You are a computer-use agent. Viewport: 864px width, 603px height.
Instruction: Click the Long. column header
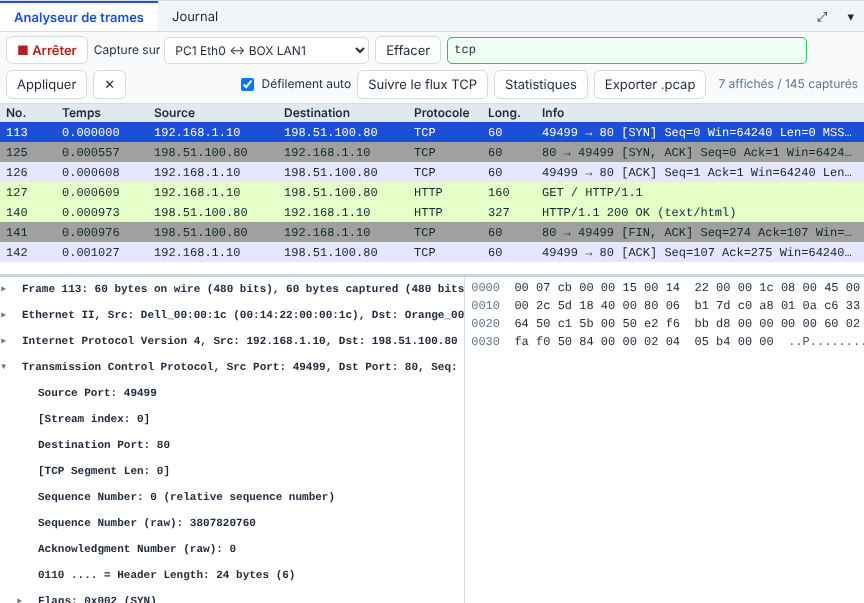click(504, 113)
